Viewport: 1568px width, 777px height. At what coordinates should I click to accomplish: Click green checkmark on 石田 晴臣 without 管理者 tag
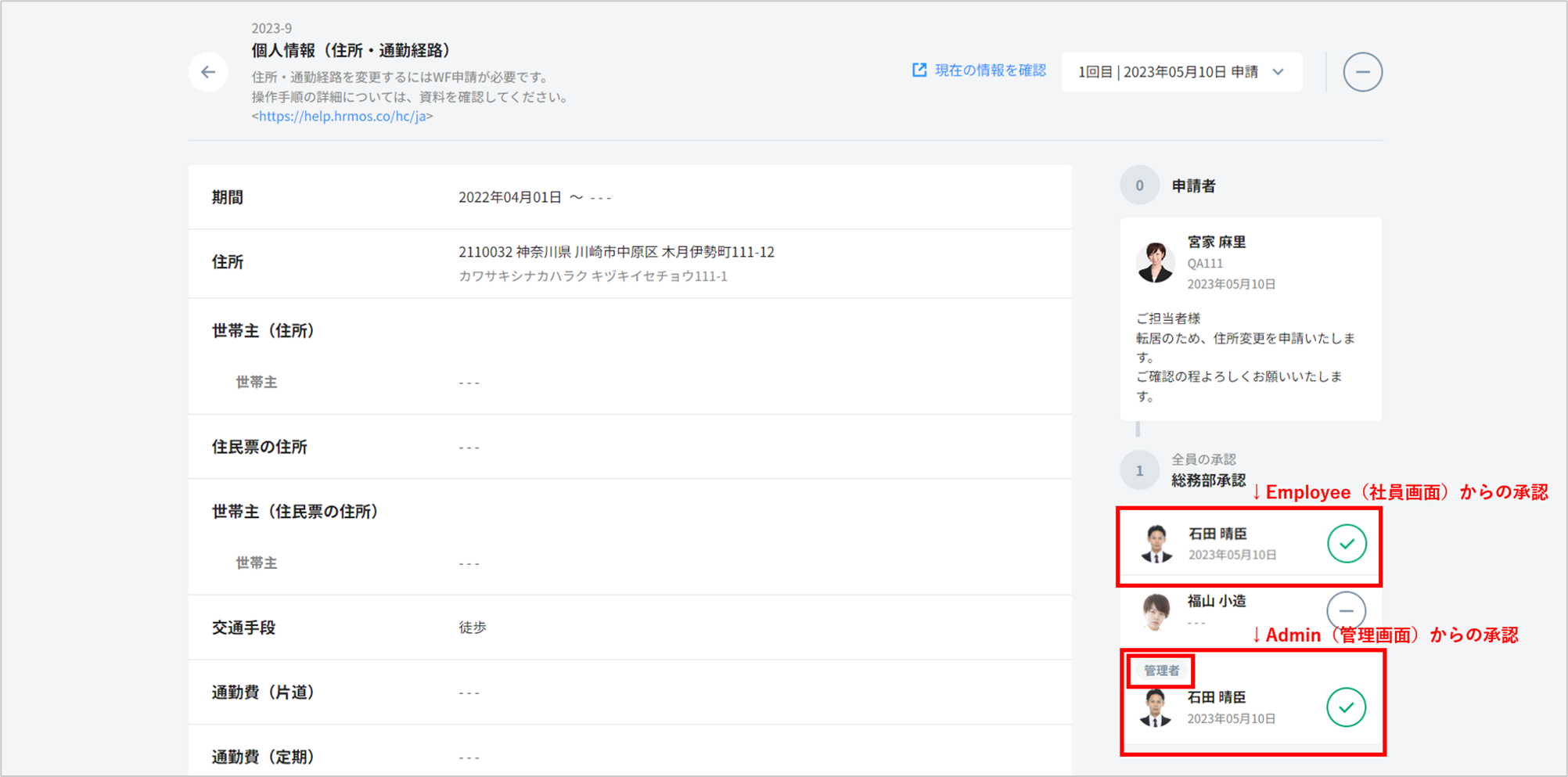coord(1346,544)
